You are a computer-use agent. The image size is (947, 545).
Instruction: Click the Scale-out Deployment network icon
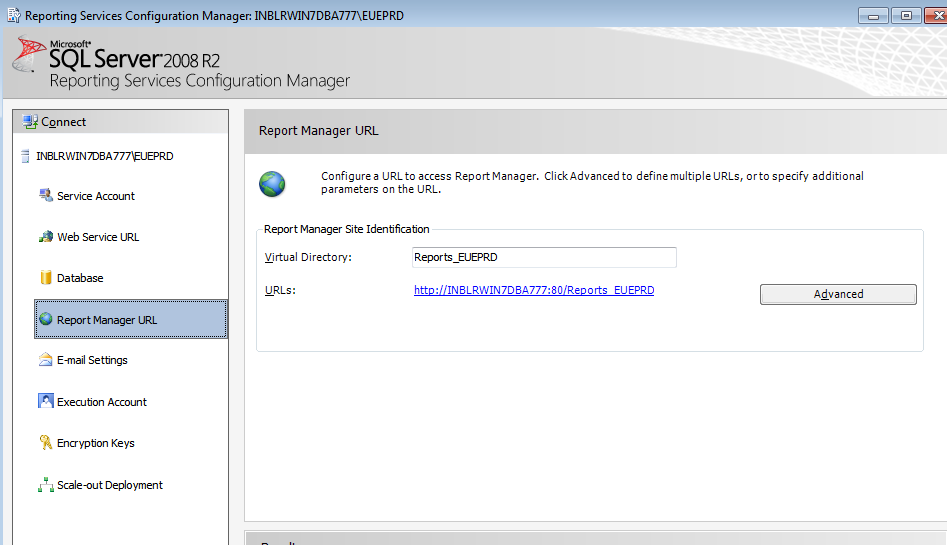tap(46, 485)
